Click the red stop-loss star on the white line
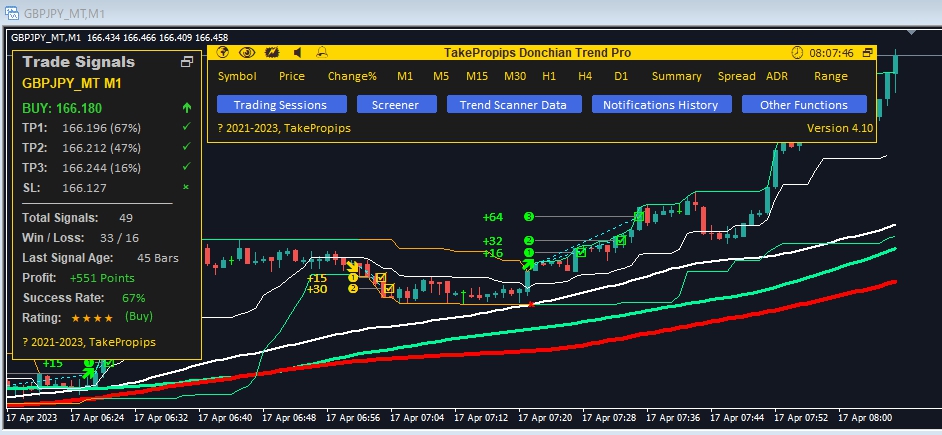942x435 pixels. (x=530, y=305)
